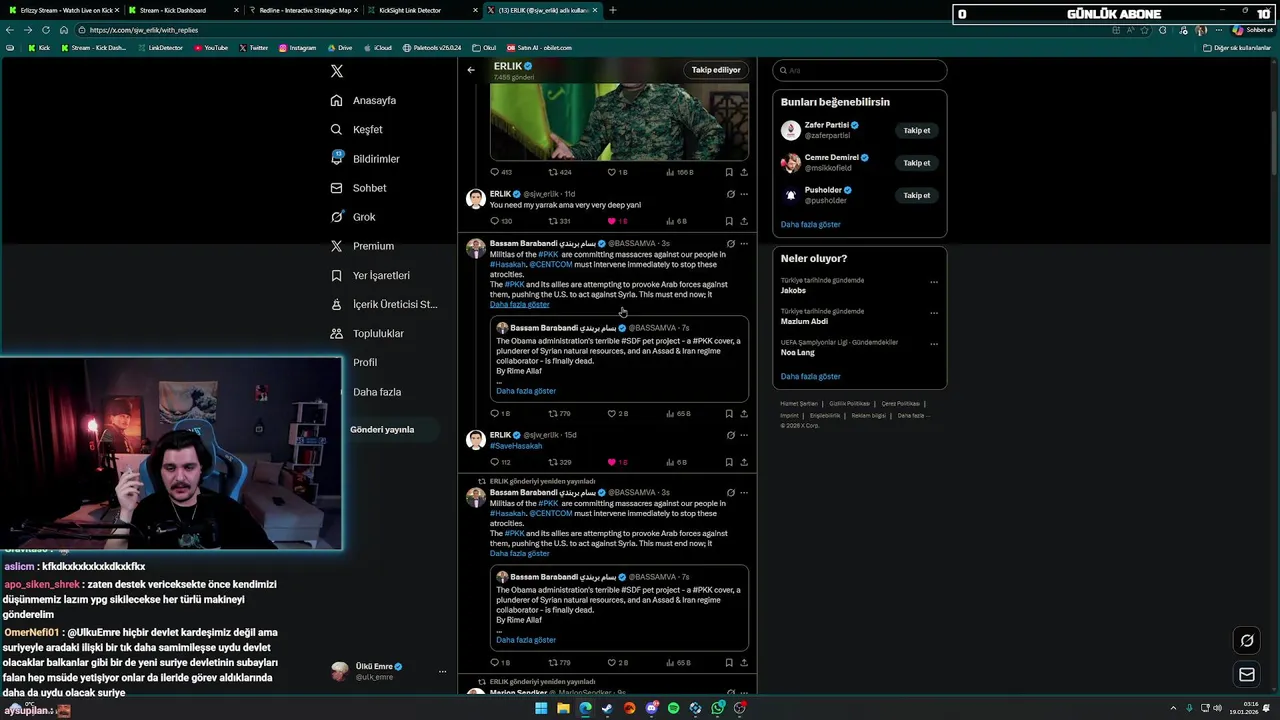View analytics of tweet with 166 B views
This screenshot has height=720, width=1280.
point(679,172)
